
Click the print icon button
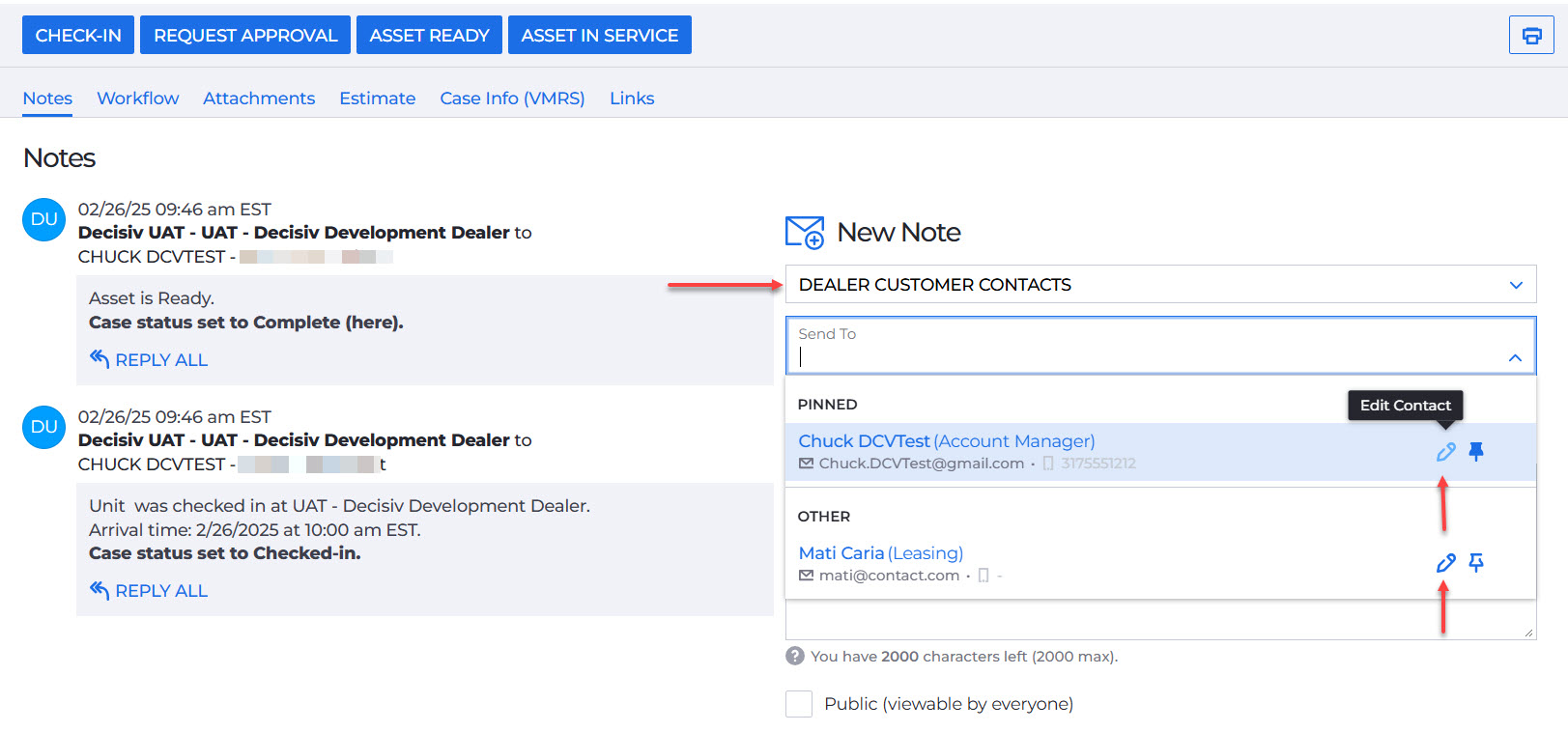coord(1530,36)
